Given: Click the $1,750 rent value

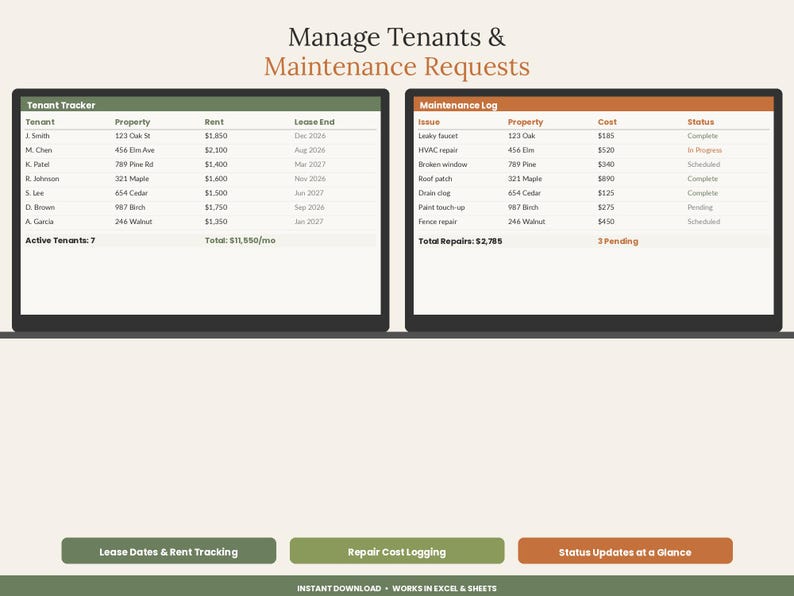Looking at the screenshot, I should pyautogui.click(x=216, y=207).
